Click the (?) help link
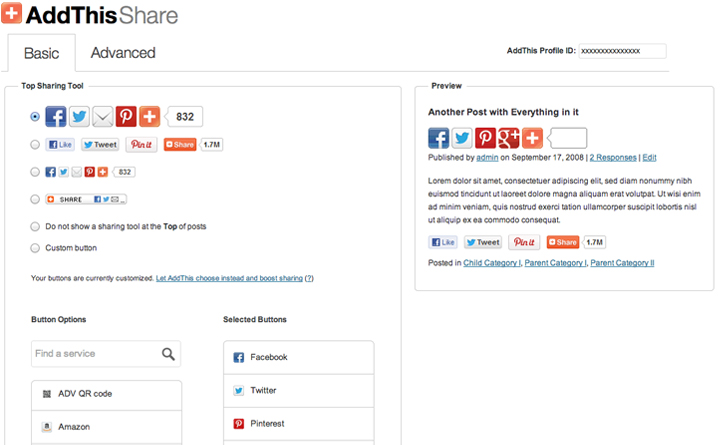The width and height of the screenshot is (720, 445). [309, 278]
